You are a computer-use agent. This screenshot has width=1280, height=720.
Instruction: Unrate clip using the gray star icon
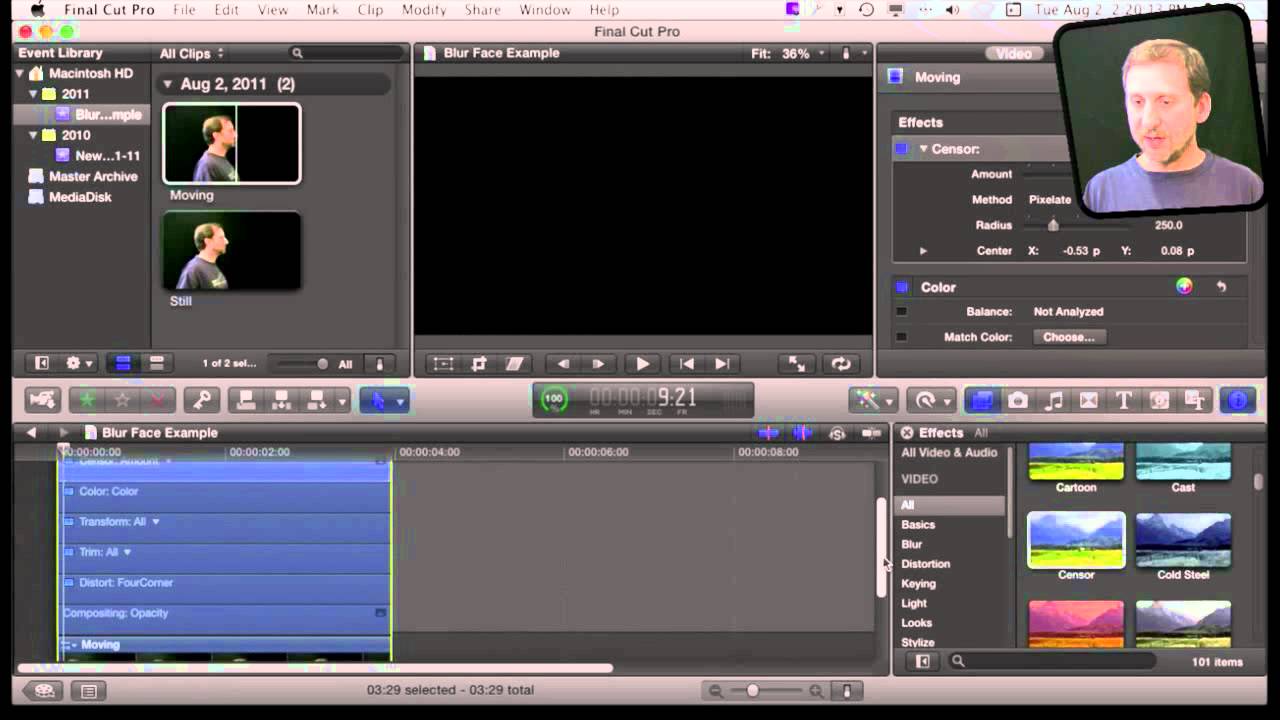(122, 400)
